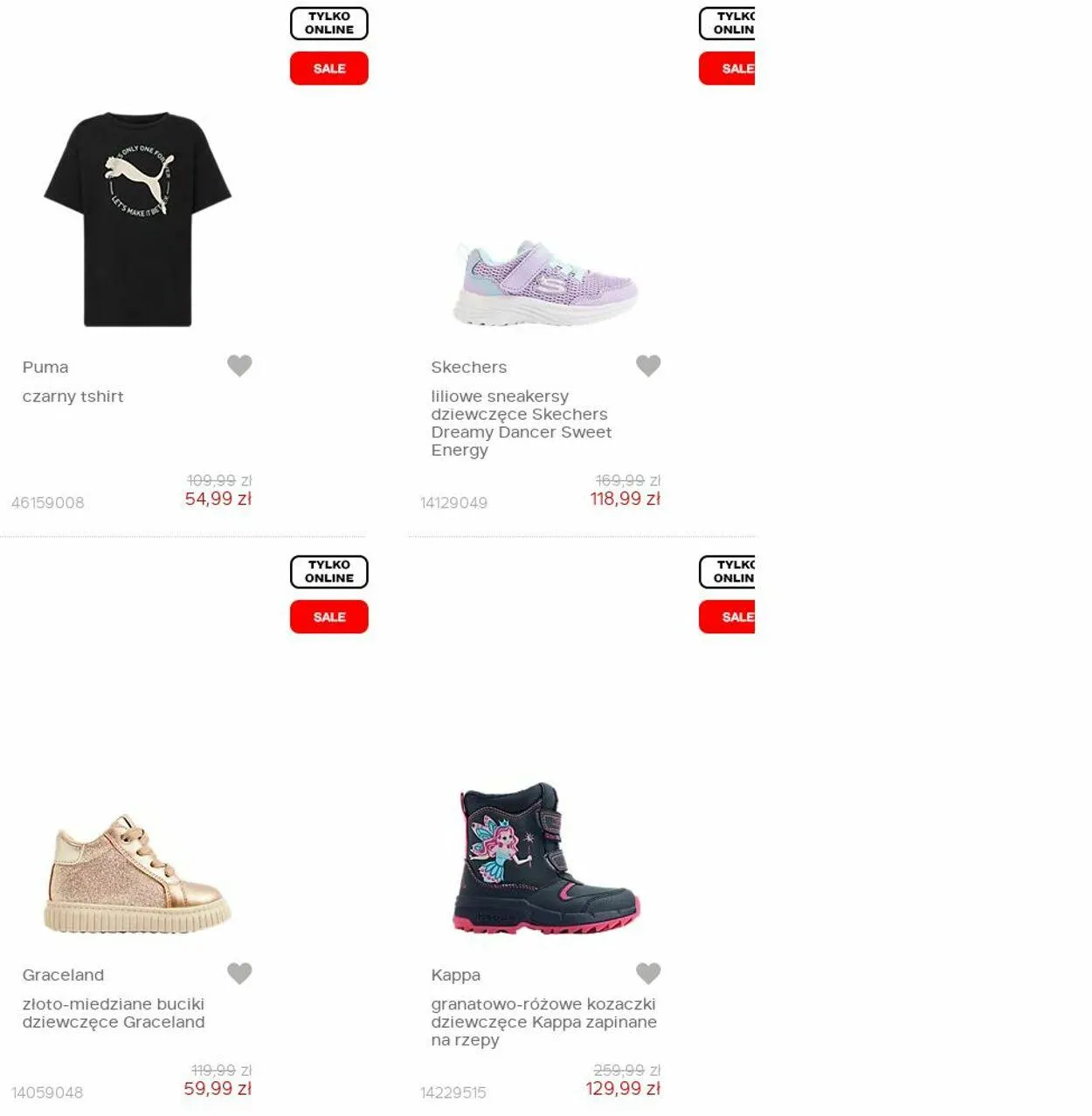Click the SALE badge above Kappa boots
This screenshot has width=1092, height=1116.
tap(727, 617)
